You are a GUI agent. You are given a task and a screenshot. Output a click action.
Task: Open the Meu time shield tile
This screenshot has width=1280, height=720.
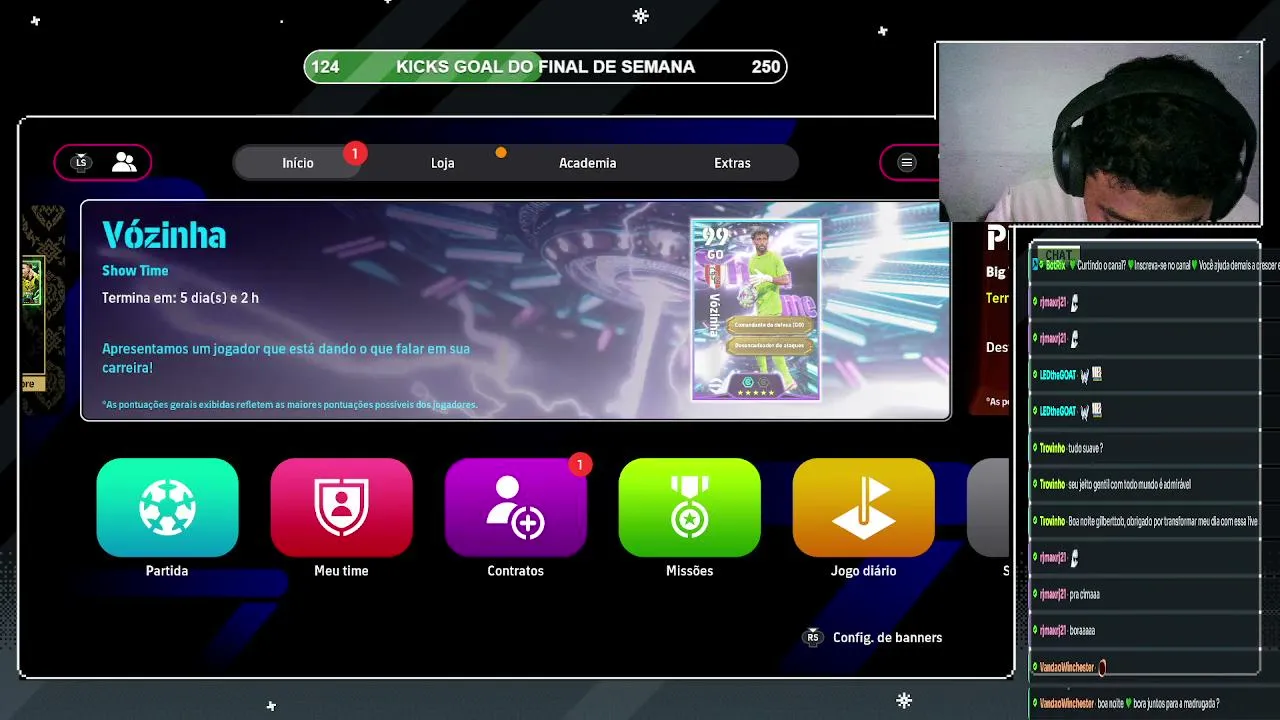[x=341, y=507]
